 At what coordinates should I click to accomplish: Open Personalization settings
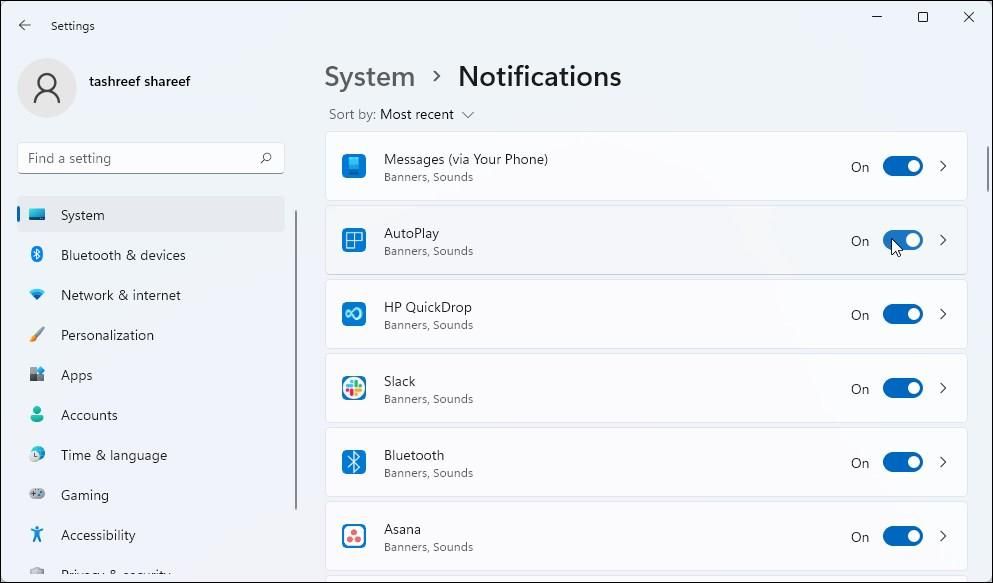(x=151, y=334)
